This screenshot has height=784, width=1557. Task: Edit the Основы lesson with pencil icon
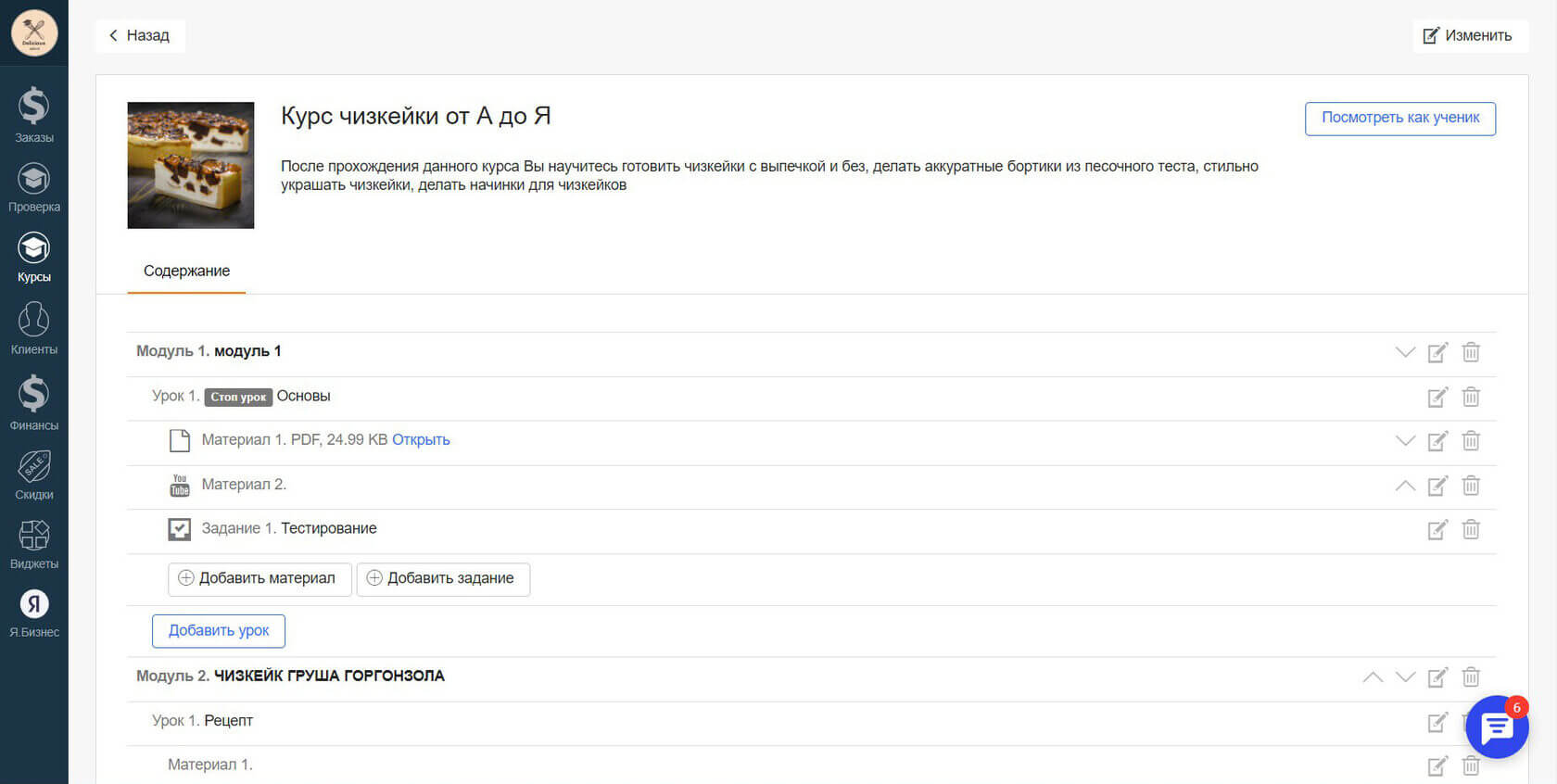click(1437, 398)
